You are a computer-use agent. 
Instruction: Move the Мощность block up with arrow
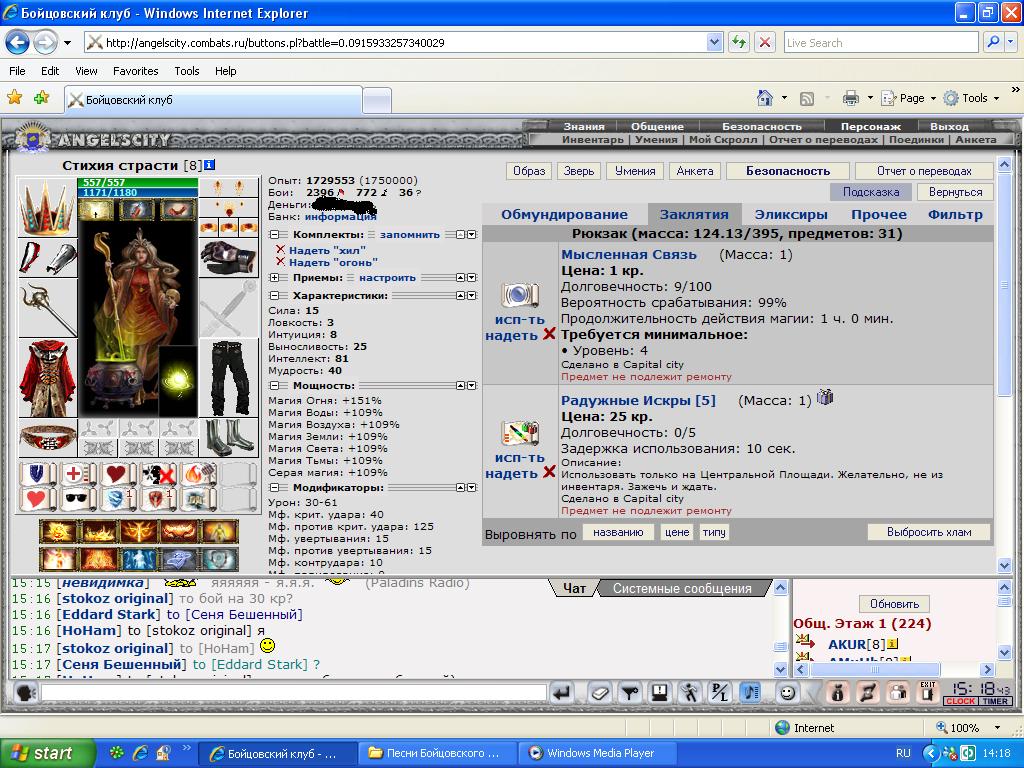(x=460, y=386)
